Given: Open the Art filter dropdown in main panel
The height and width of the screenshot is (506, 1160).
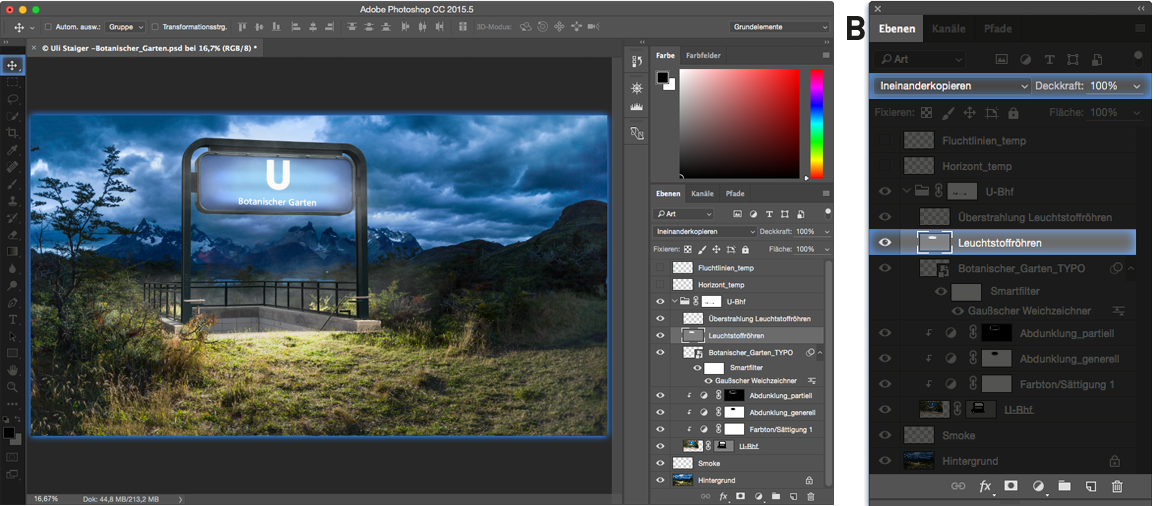Looking at the screenshot, I should tap(684, 214).
